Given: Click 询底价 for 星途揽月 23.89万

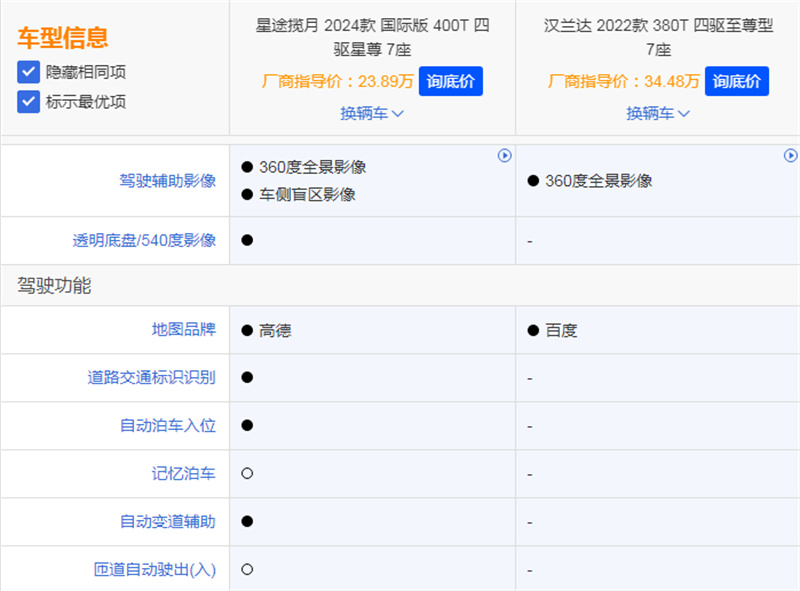Looking at the screenshot, I should (451, 81).
